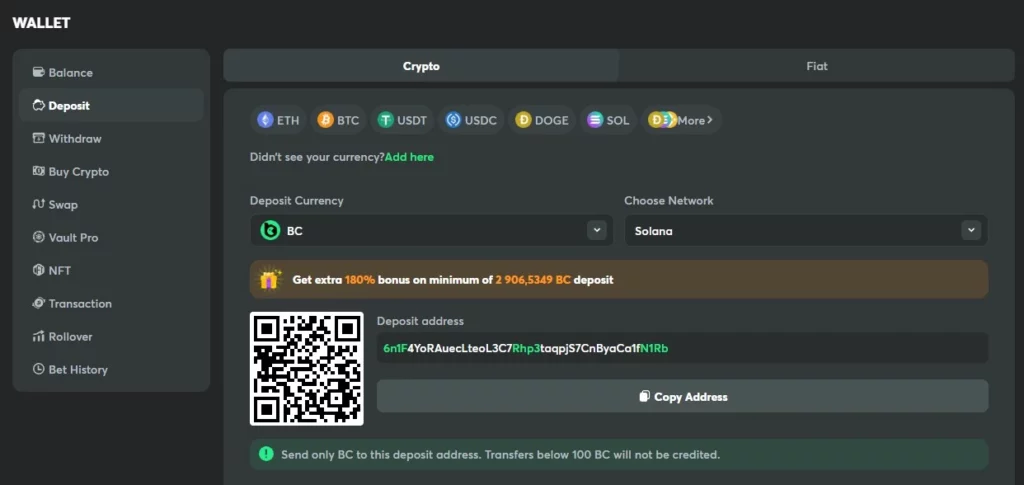Click the Solana coin icon
Viewport: 1024px width, 485px height.
point(594,120)
